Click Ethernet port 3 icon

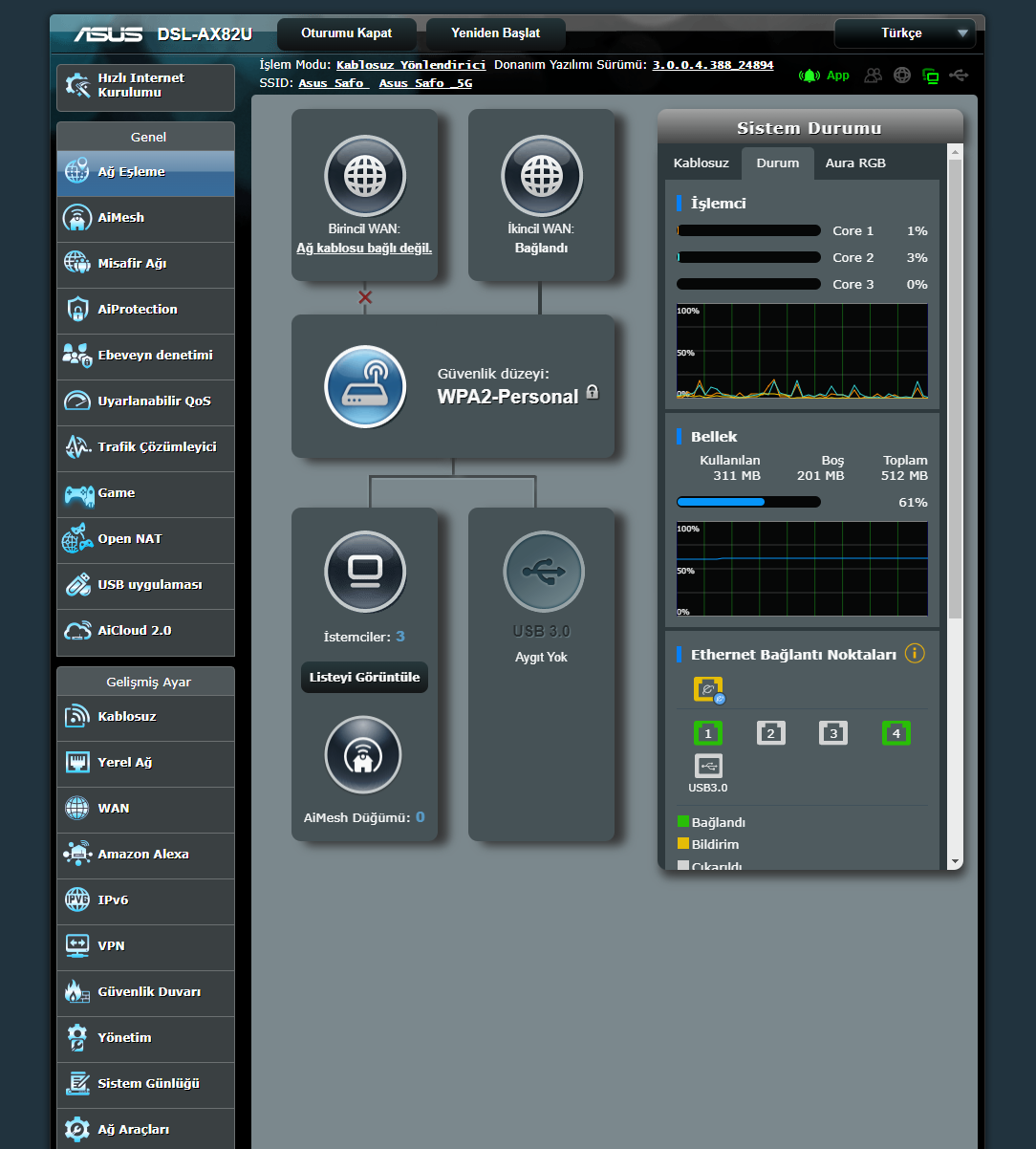833,733
